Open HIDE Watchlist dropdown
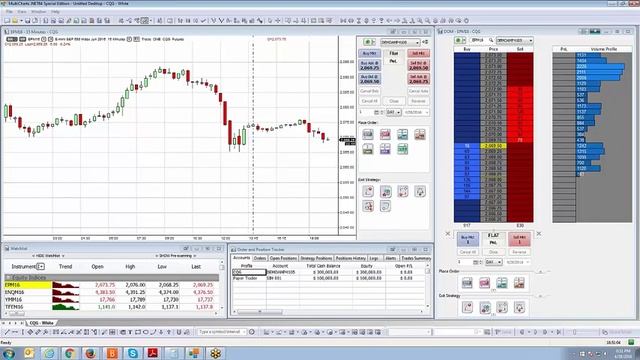Viewport: 640px width, 360px height. coord(49,256)
